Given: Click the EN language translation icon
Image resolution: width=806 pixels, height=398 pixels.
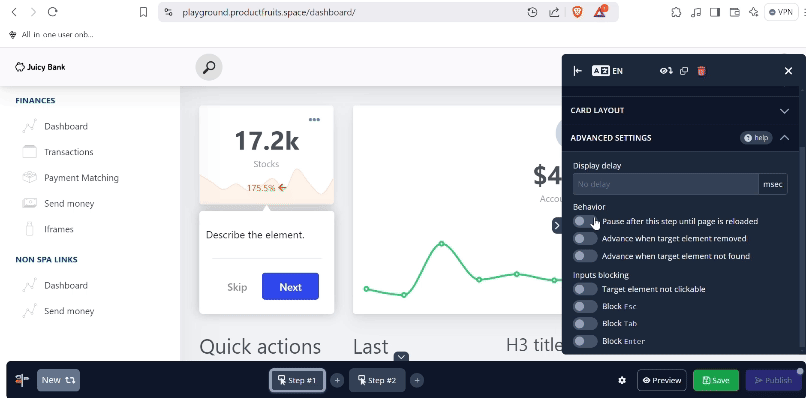Looking at the screenshot, I should (607, 71).
